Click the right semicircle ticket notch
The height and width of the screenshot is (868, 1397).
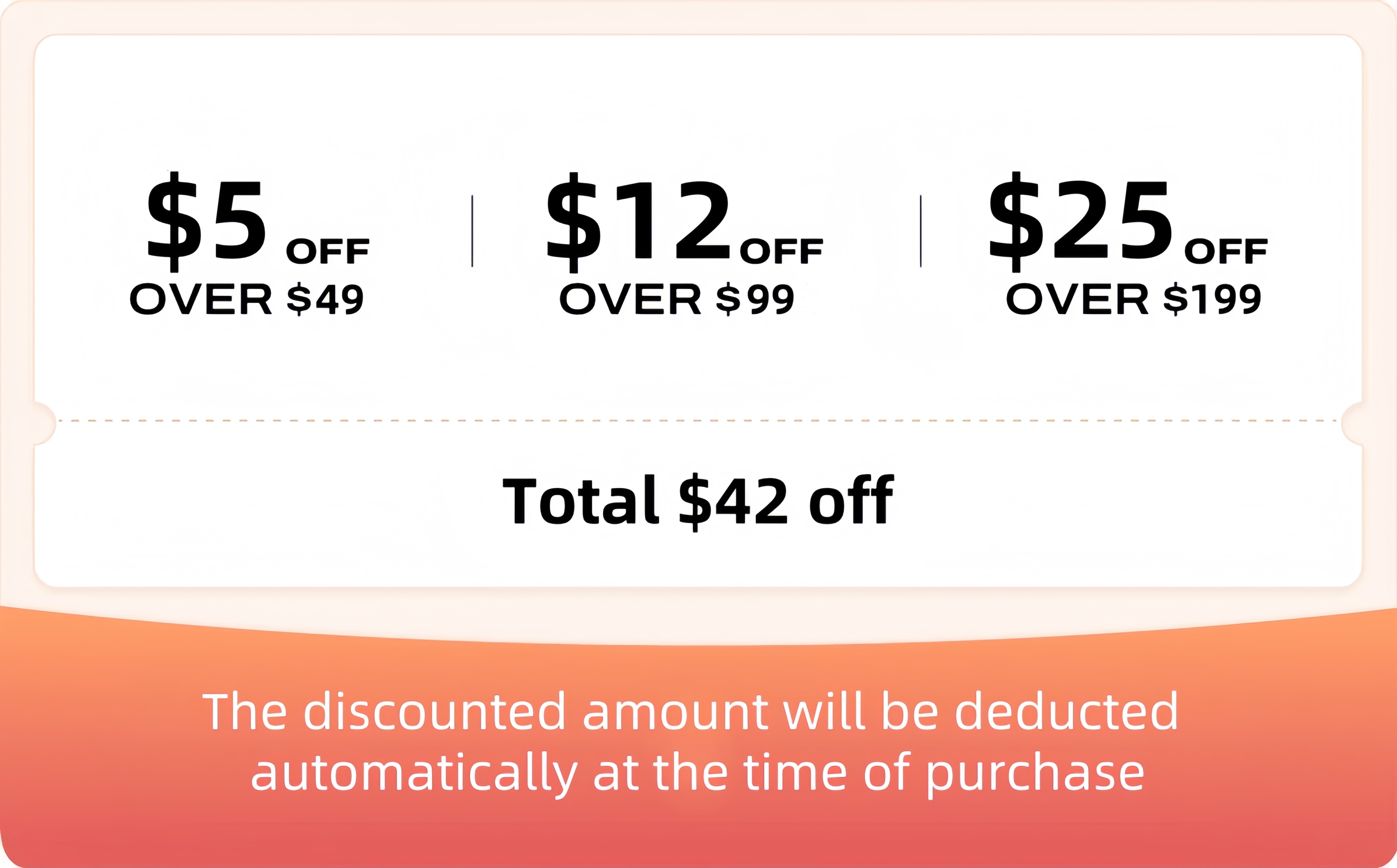[x=1352, y=423]
